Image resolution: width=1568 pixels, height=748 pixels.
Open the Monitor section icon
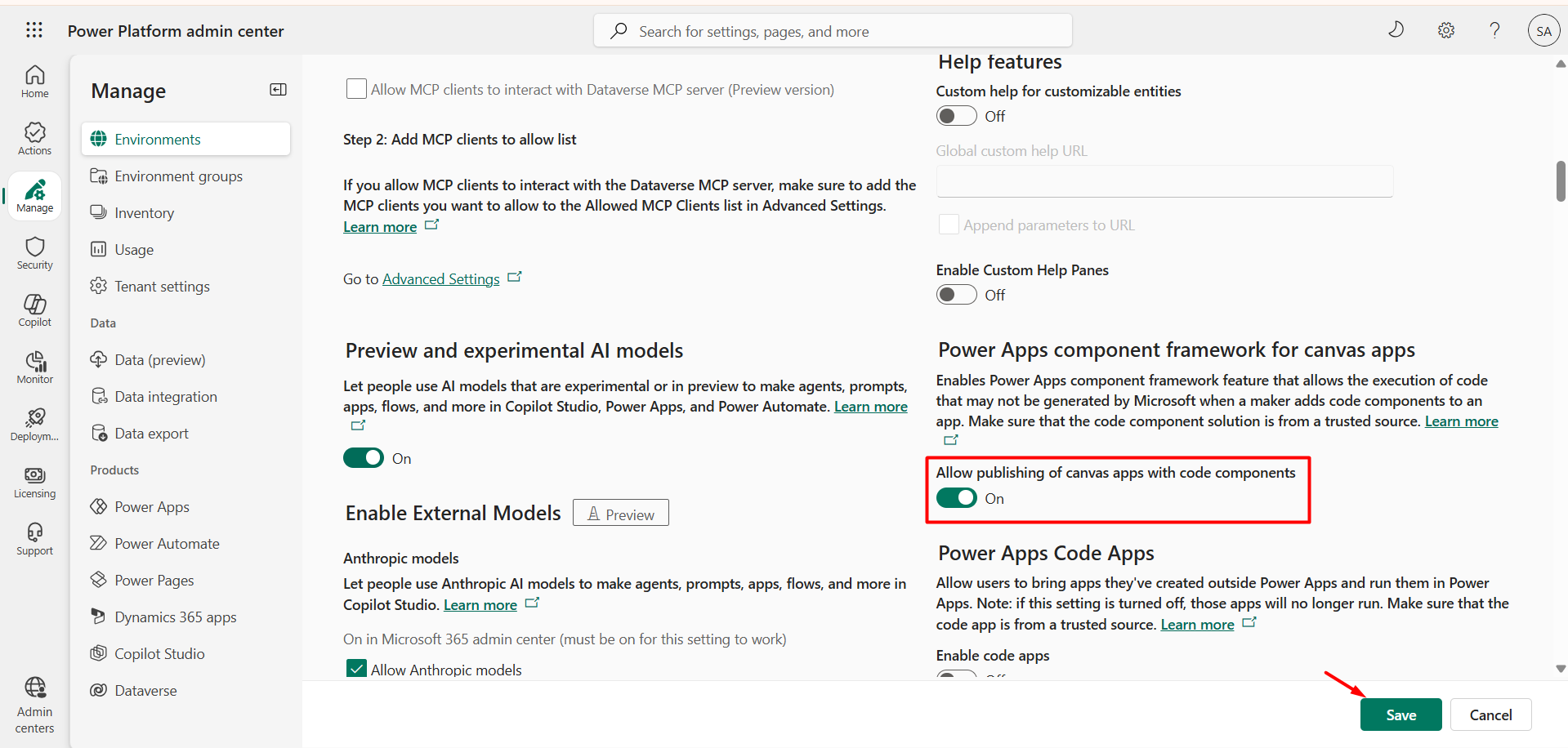pyautogui.click(x=34, y=367)
